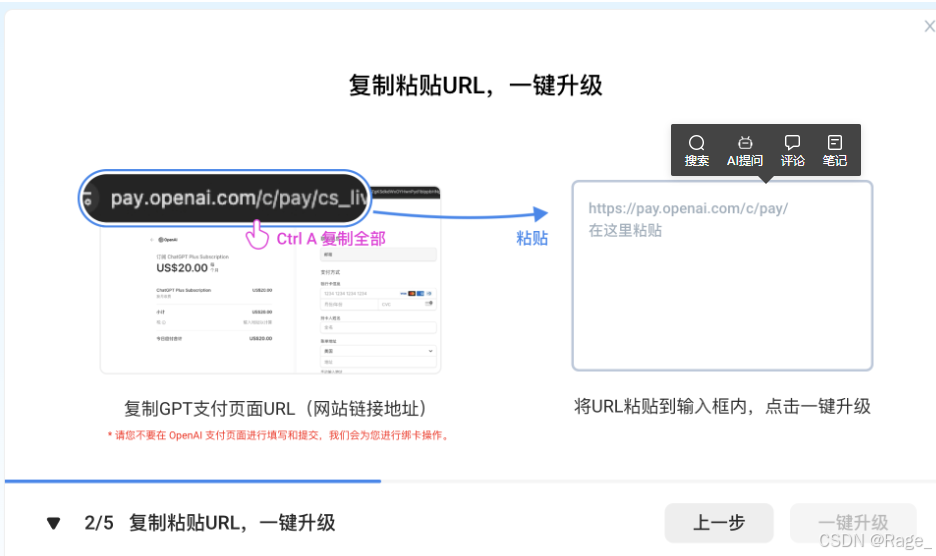Click the 2/5 step indicator text
The image size is (936, 556).
click(99, 523)
